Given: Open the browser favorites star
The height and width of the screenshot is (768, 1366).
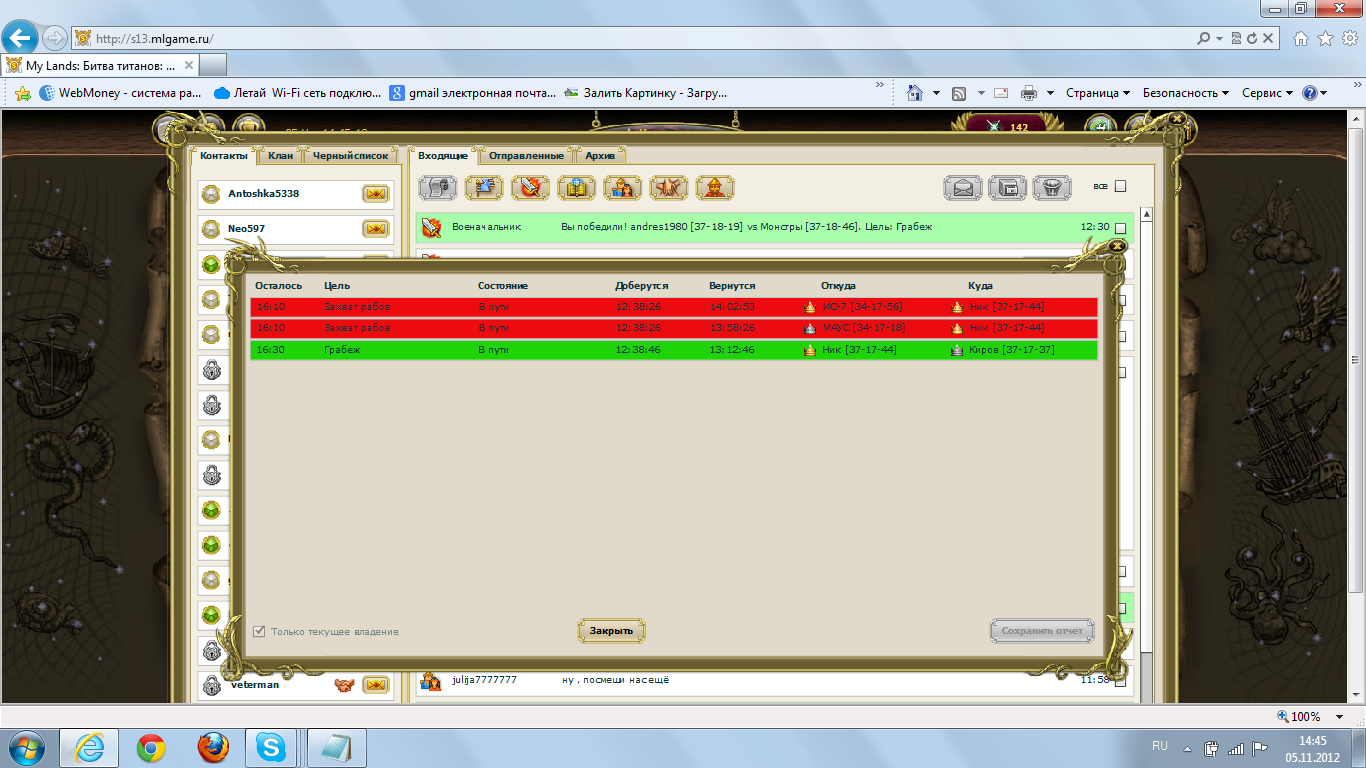Looking at the screenshot, I should tap(1325, 38).
